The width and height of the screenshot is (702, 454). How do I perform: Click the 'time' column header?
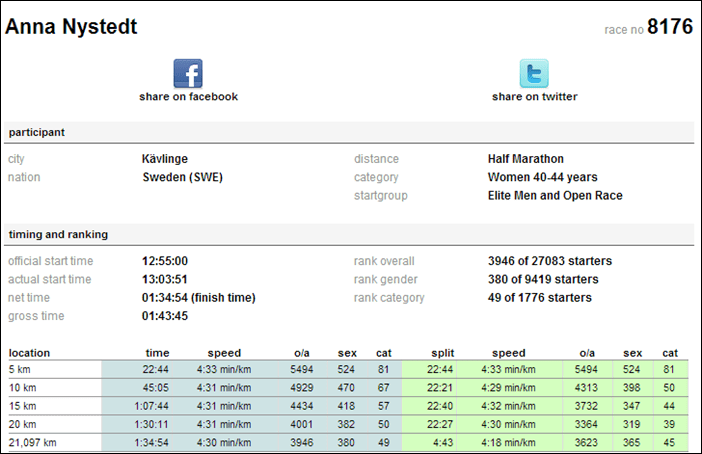(157, 353)
